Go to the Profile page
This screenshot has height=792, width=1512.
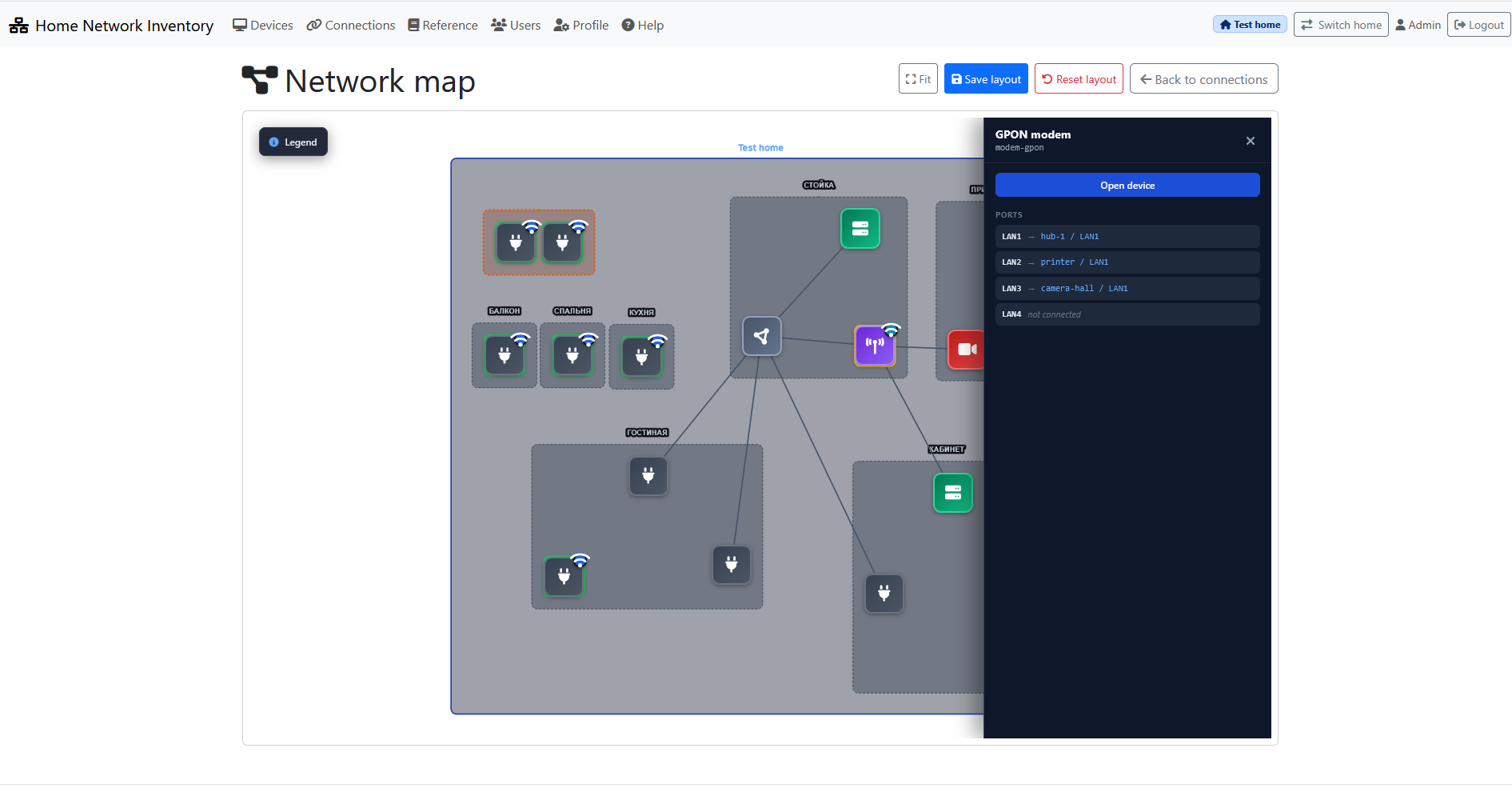(581, 25)
